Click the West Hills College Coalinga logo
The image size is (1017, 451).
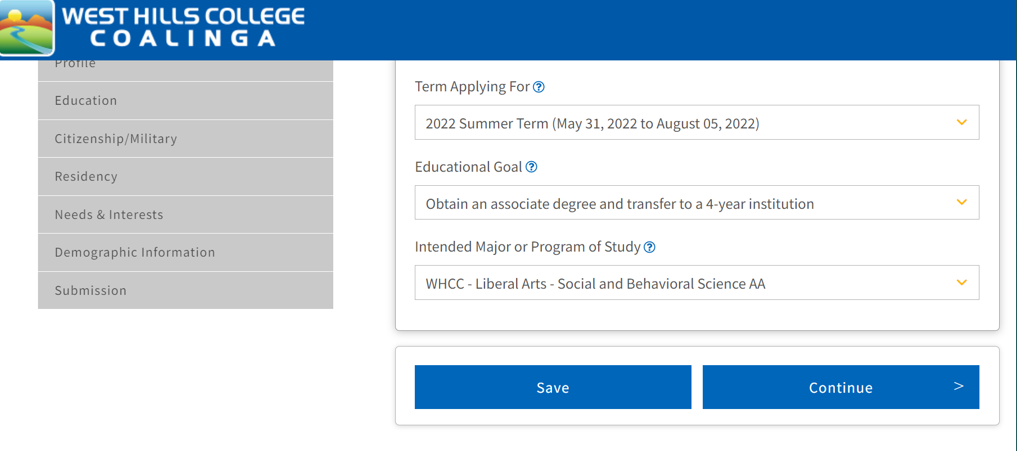point(152,27)
